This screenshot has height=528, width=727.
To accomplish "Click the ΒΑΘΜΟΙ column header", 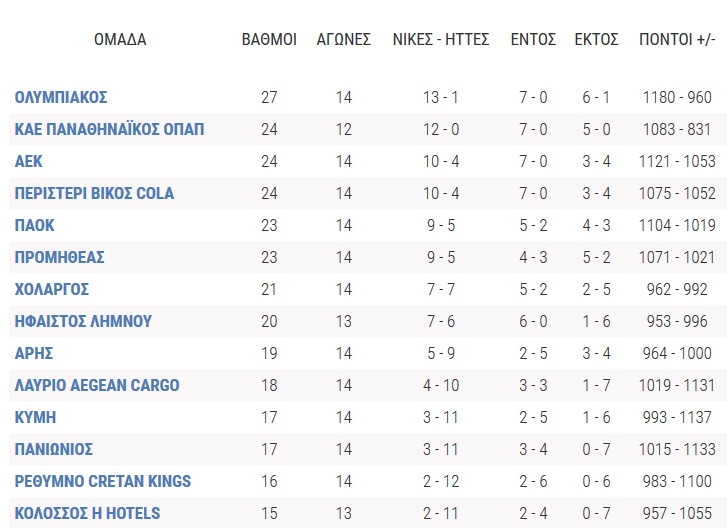I will click(x=269, y=39).
